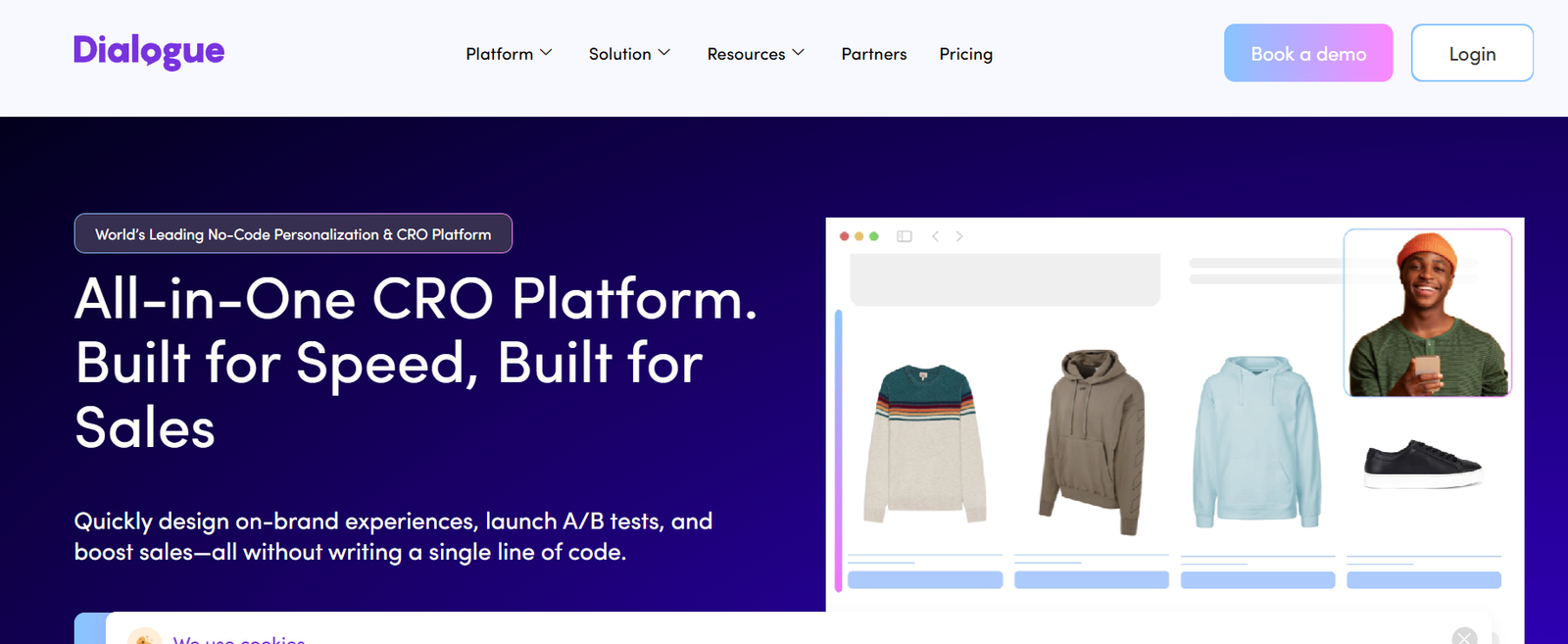Click the forward arrow in mock browser
The image size is (1568, 644).
(x=959, y=236)
